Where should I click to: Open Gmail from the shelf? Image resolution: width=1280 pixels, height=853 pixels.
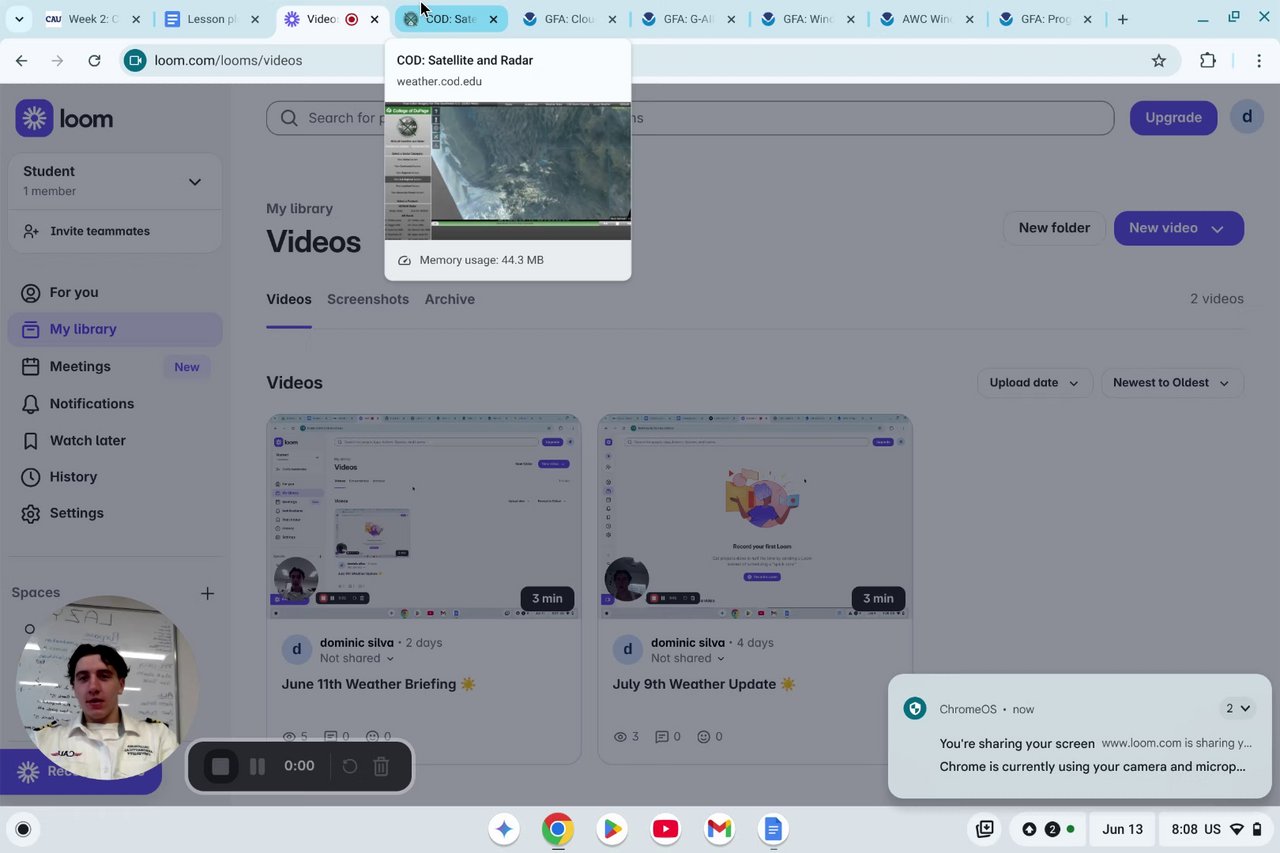coord(719,829)
